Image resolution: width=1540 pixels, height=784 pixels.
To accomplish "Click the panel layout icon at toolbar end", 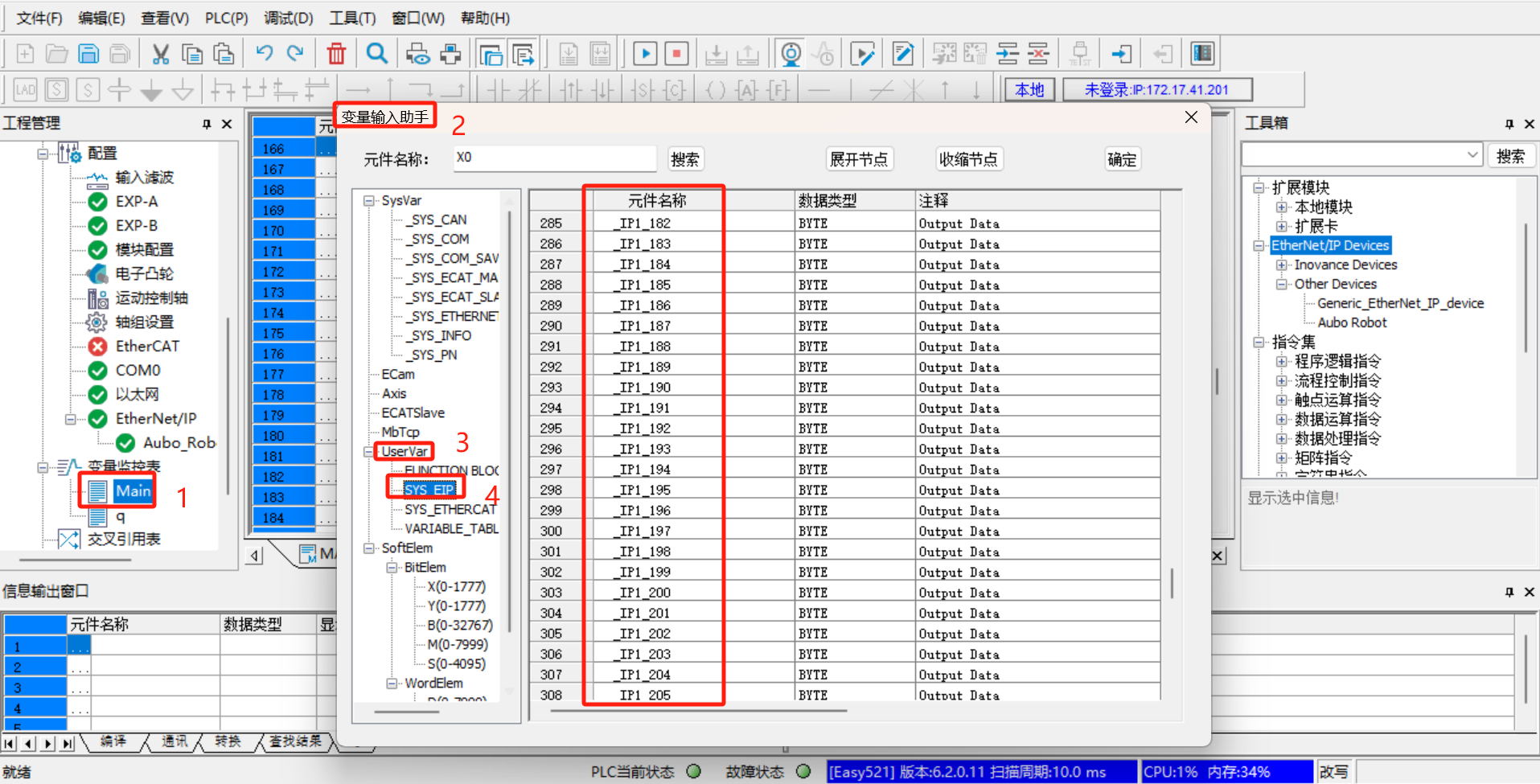I will (x=1202, y=54).
